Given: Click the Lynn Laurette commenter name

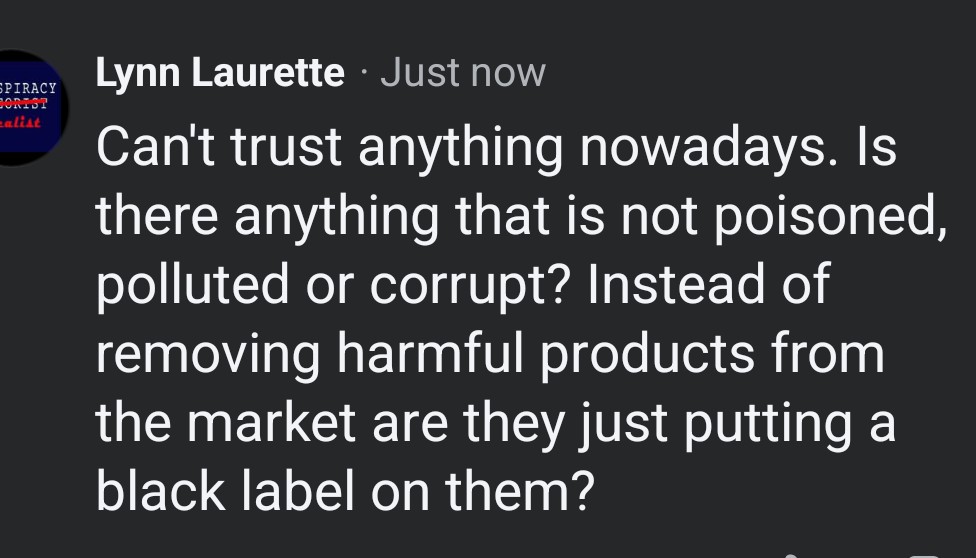Looking at the screenshot, I should (x=219, y=73).
